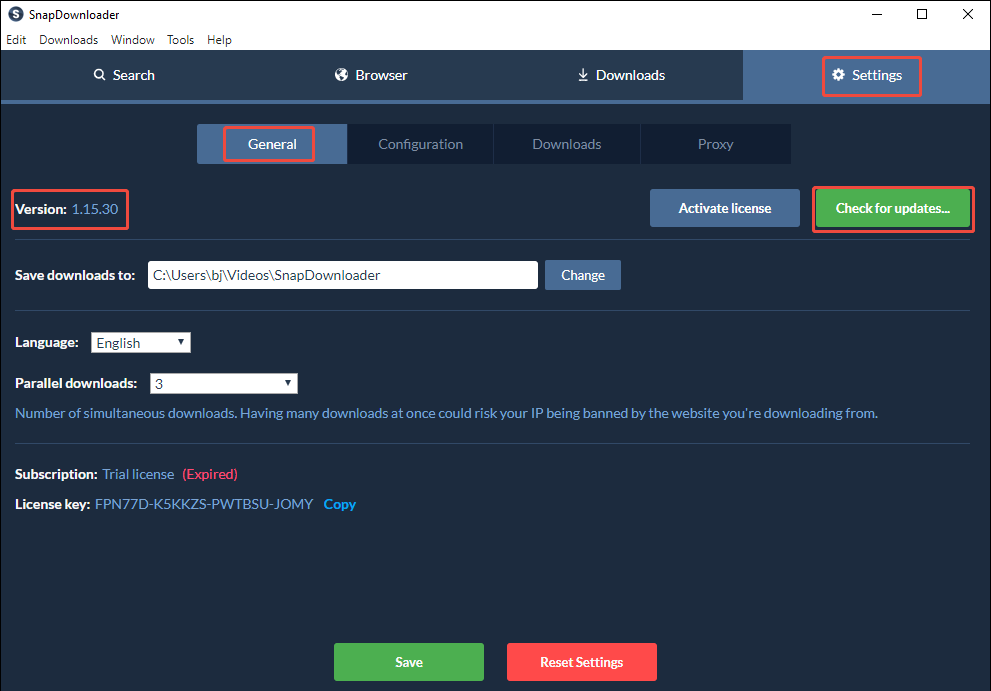Open the Tools menu
The image size is (991, 691).
180,40
